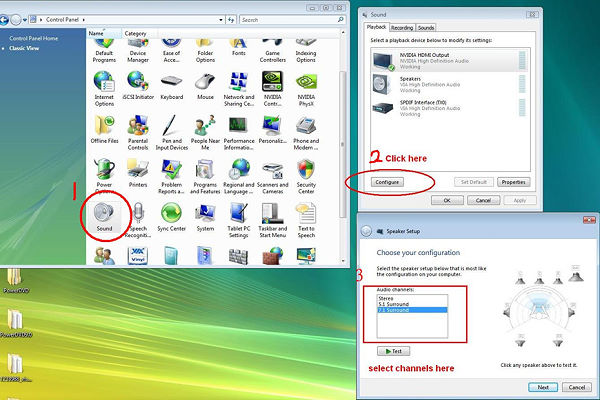Open the Printers icon
The image size is (600, 400).
(138, 168)
